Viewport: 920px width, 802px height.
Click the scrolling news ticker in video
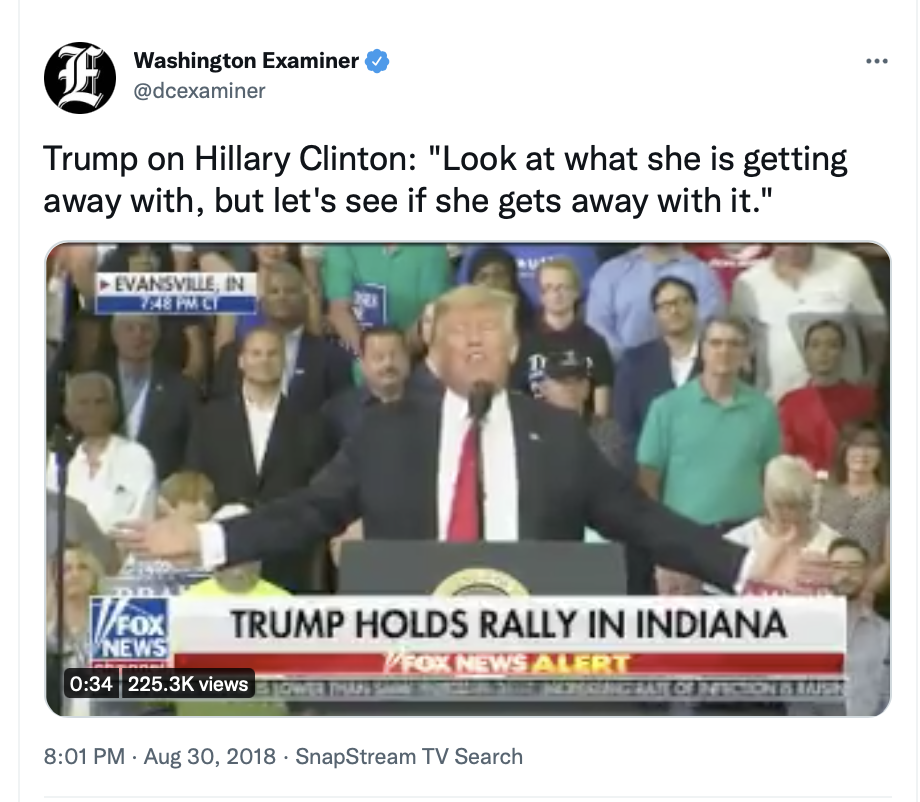tap(550, 686)
